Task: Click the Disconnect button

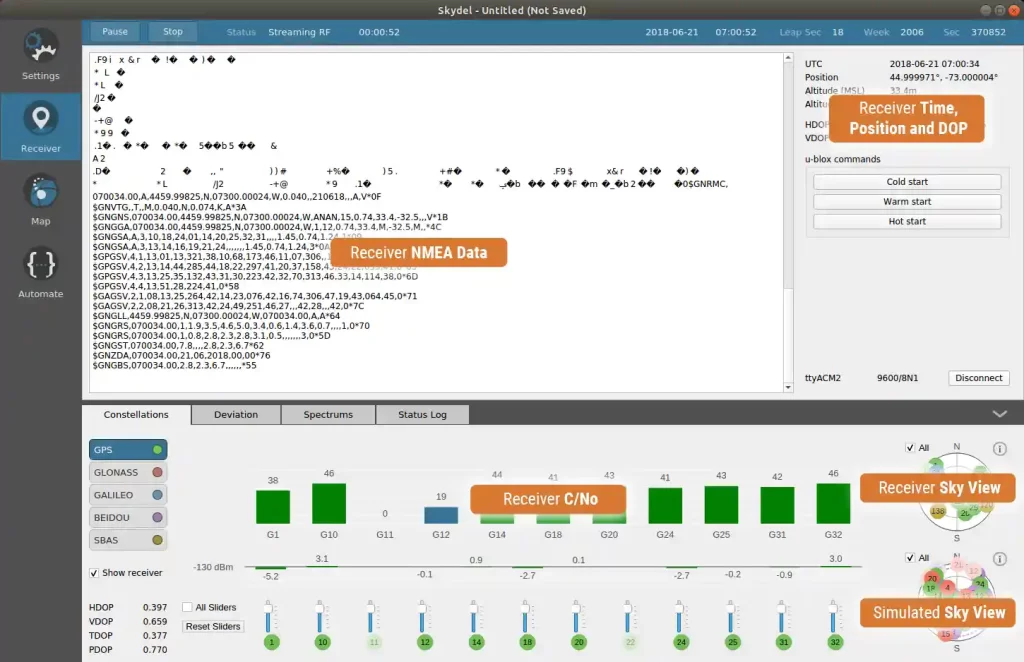Action: coord(978,378)
